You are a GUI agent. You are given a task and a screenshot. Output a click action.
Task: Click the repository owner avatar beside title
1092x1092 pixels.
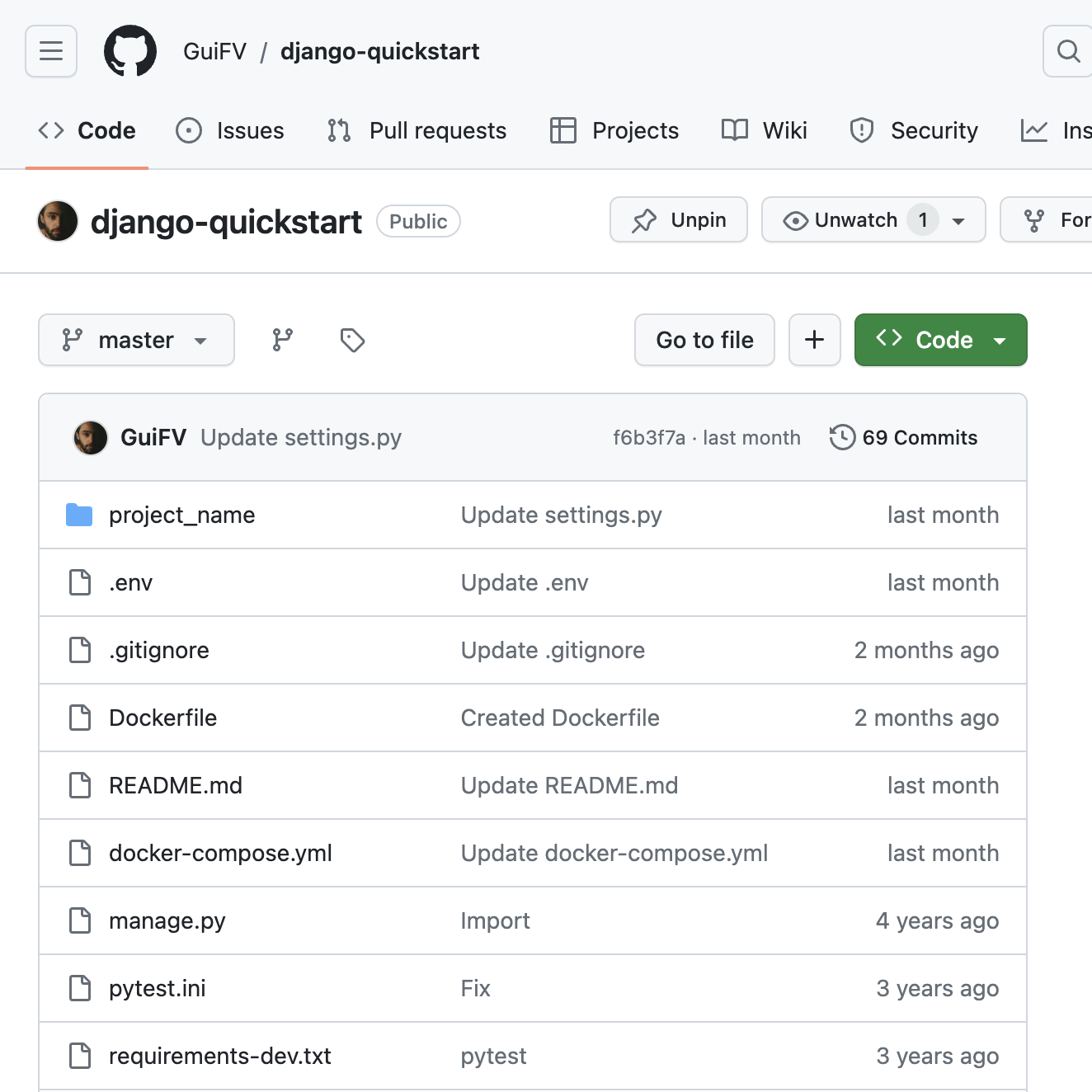pyautogui.click(x=58, y=221)
